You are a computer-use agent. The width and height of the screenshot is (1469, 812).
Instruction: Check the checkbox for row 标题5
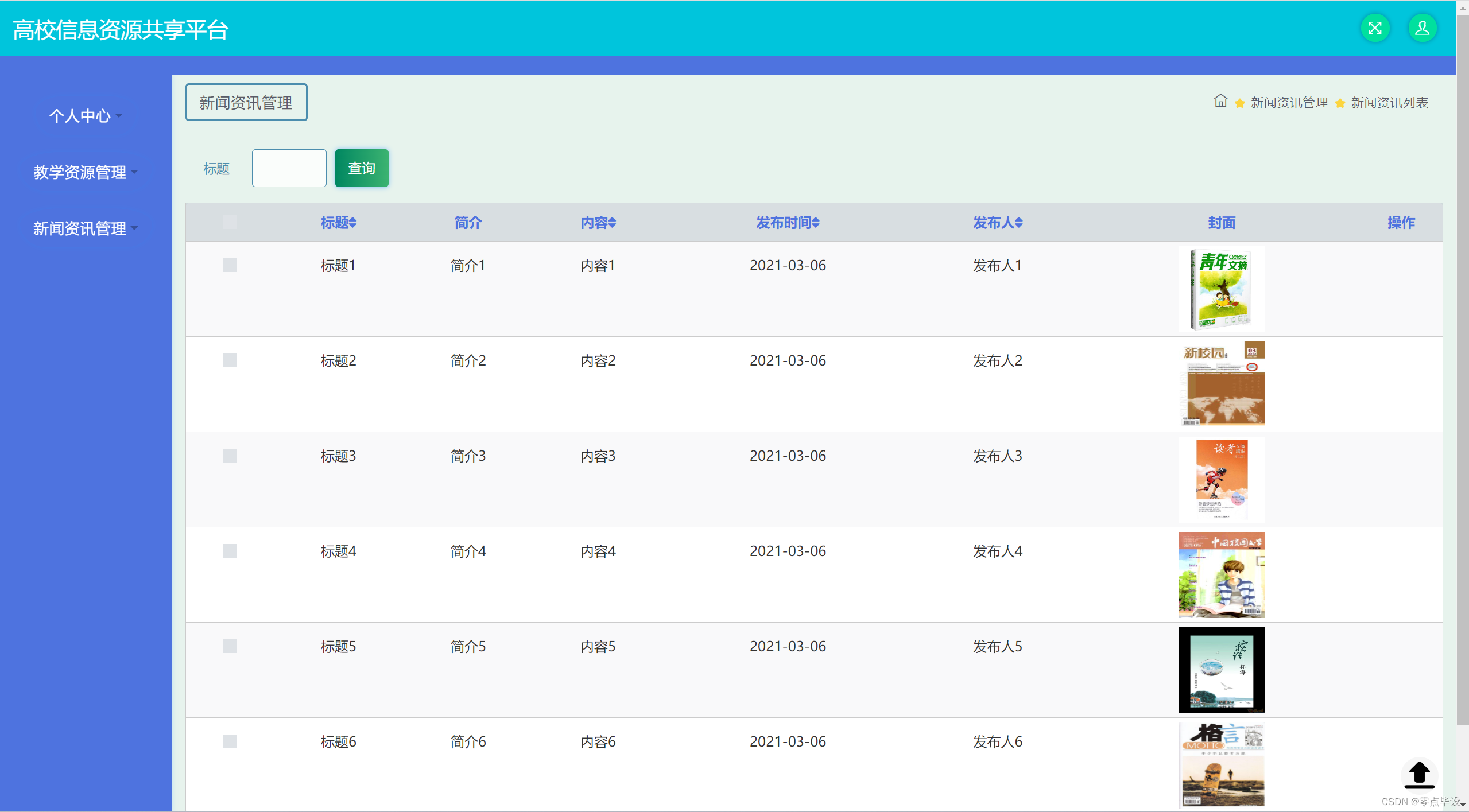tap(230, 646)
